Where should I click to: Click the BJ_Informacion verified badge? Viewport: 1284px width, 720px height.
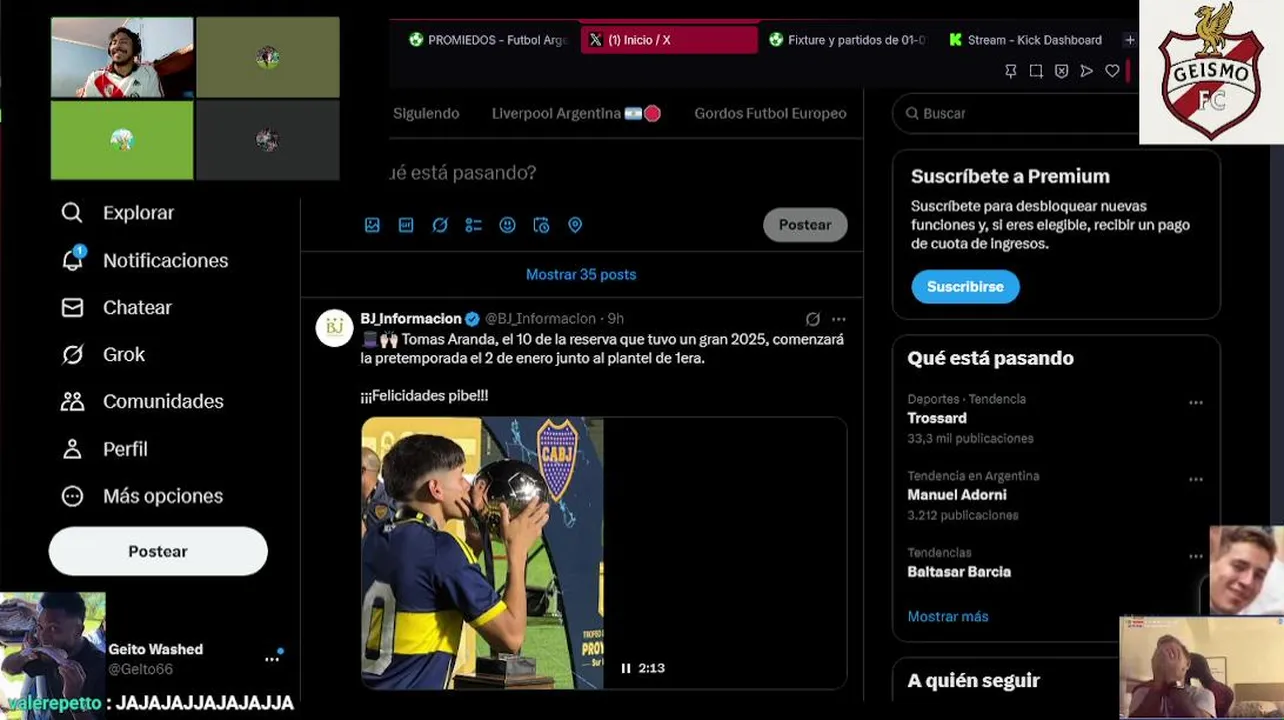pyautogui.click(x=472, y=319)
